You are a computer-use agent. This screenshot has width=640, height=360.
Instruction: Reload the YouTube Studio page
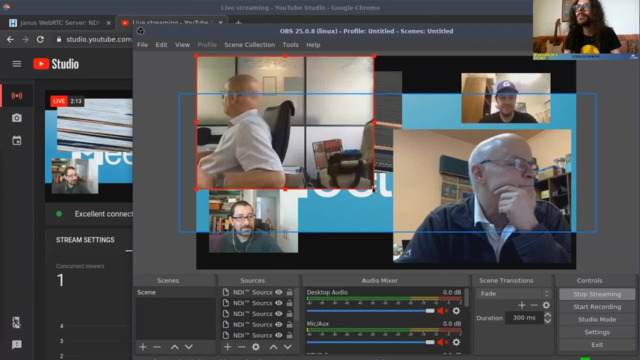click(40, 39)
